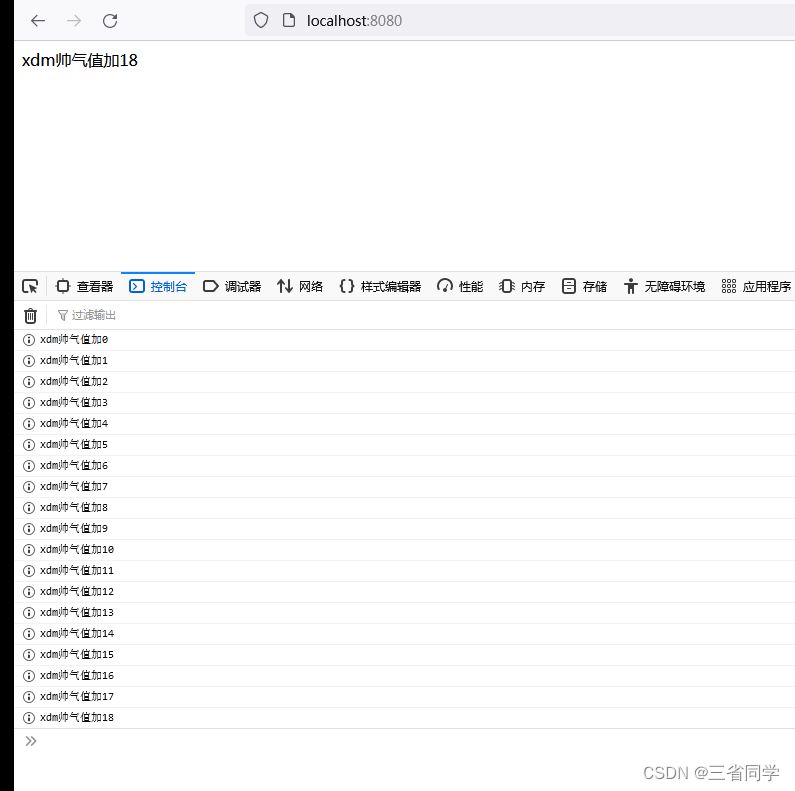Open the 网络 network tab
Viewport: 795px width, 791px height.
coord(300,286)
